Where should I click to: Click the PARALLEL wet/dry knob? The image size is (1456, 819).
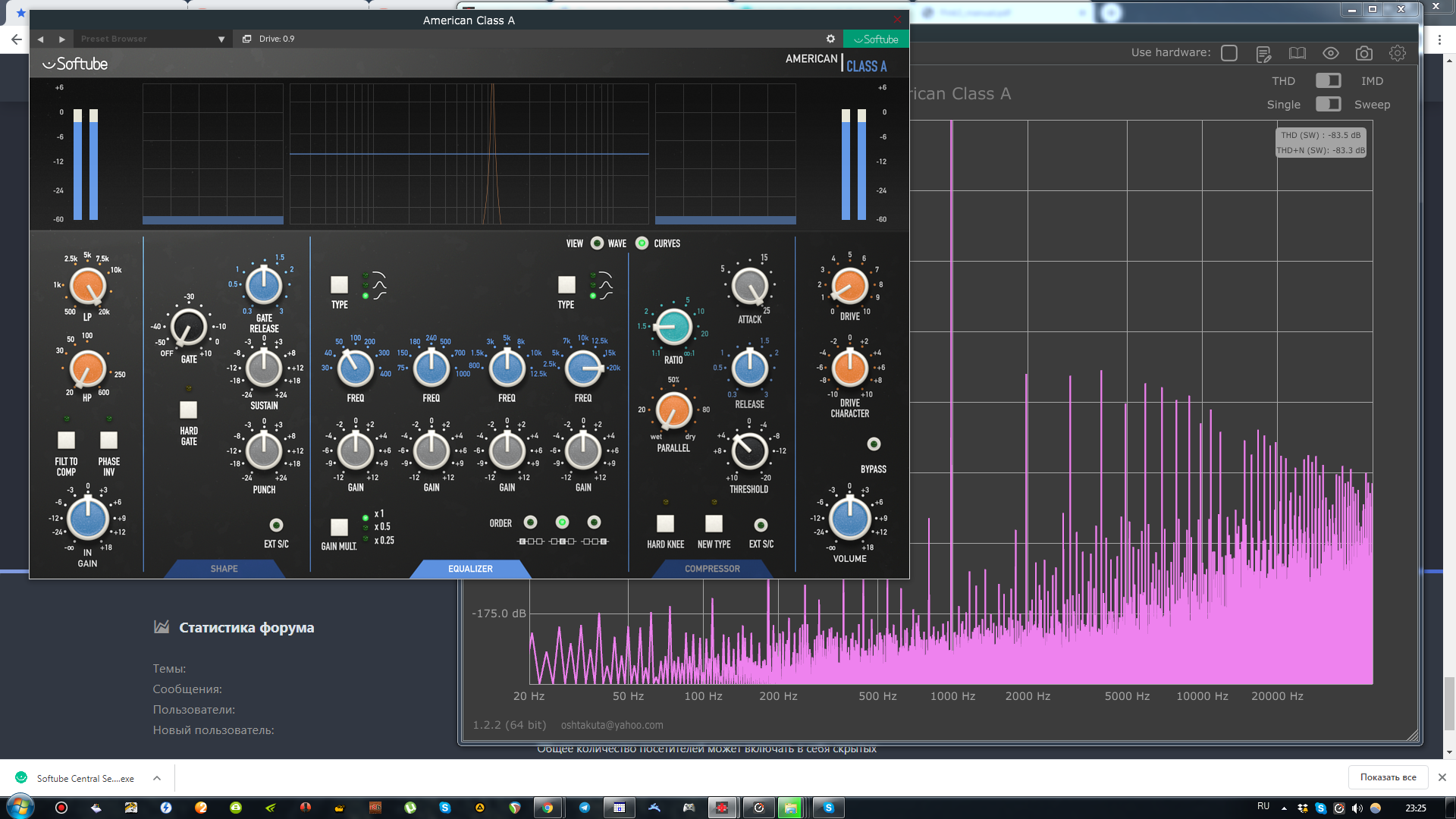673,410
